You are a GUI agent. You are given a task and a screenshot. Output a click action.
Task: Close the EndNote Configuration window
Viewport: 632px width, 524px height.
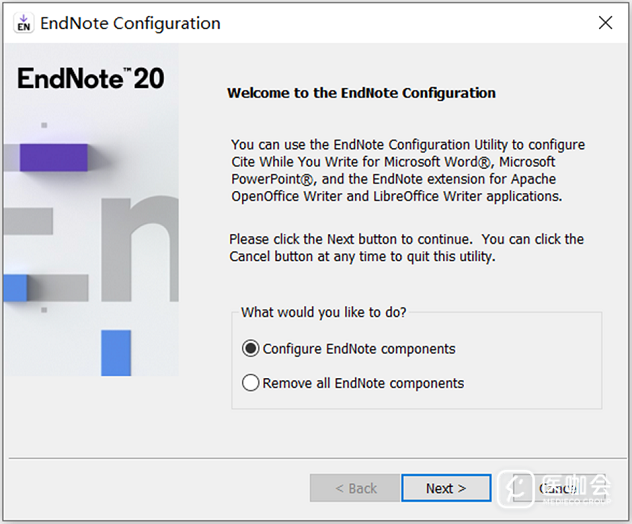(x=604, y=23)
